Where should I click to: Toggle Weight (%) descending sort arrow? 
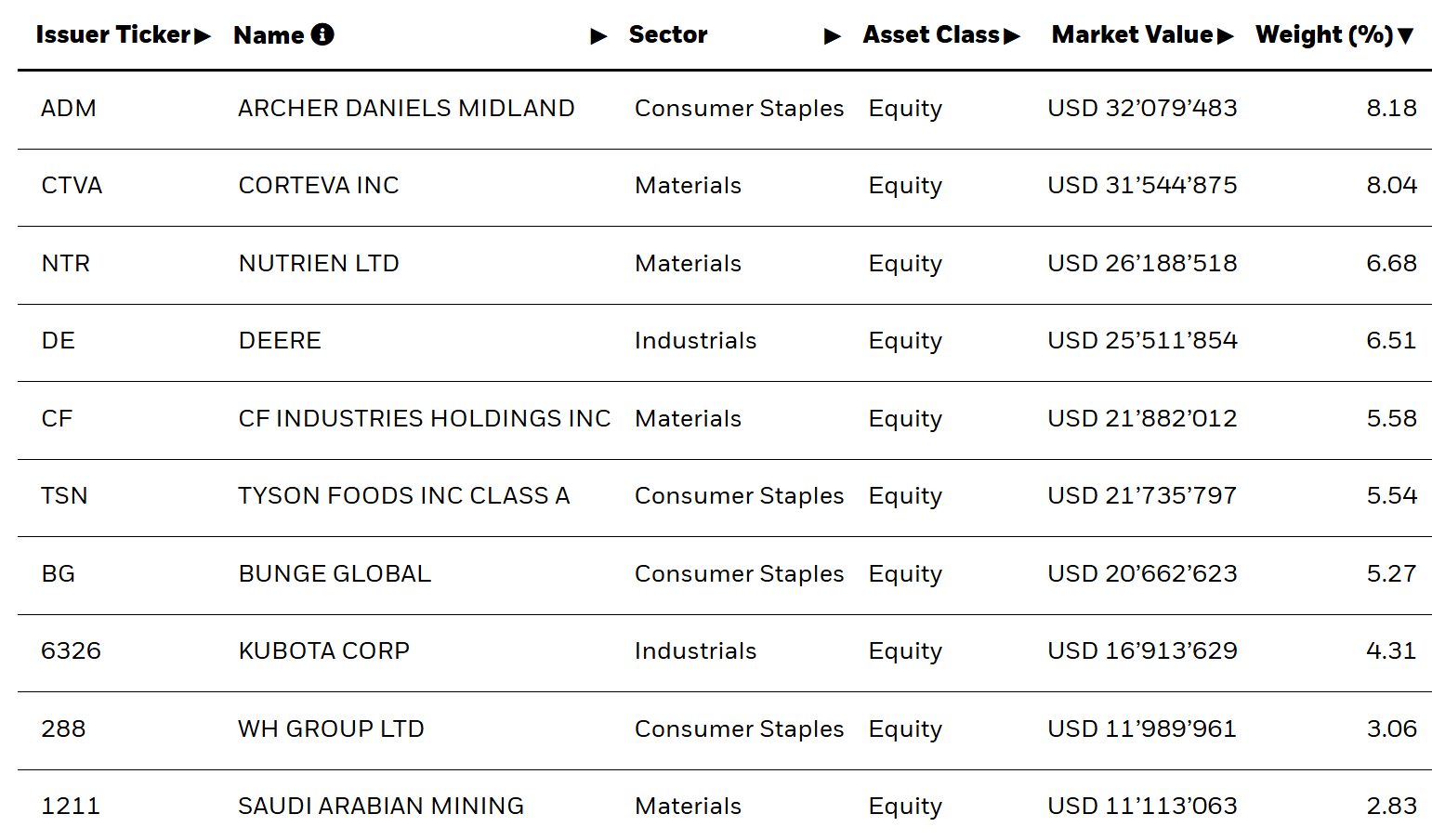[1406, 36]
